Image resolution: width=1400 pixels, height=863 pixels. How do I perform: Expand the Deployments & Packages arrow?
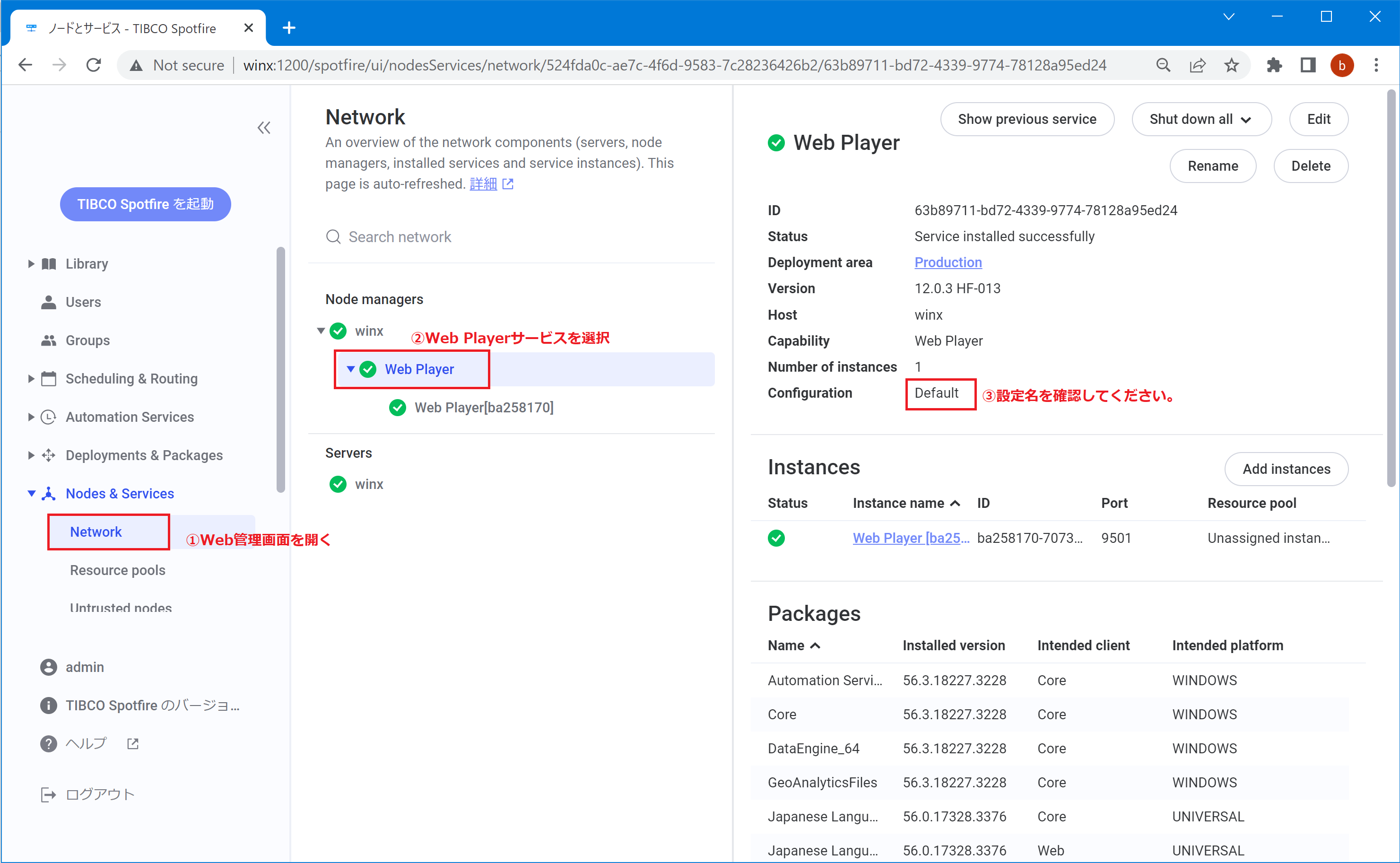(x=31, y=455)
